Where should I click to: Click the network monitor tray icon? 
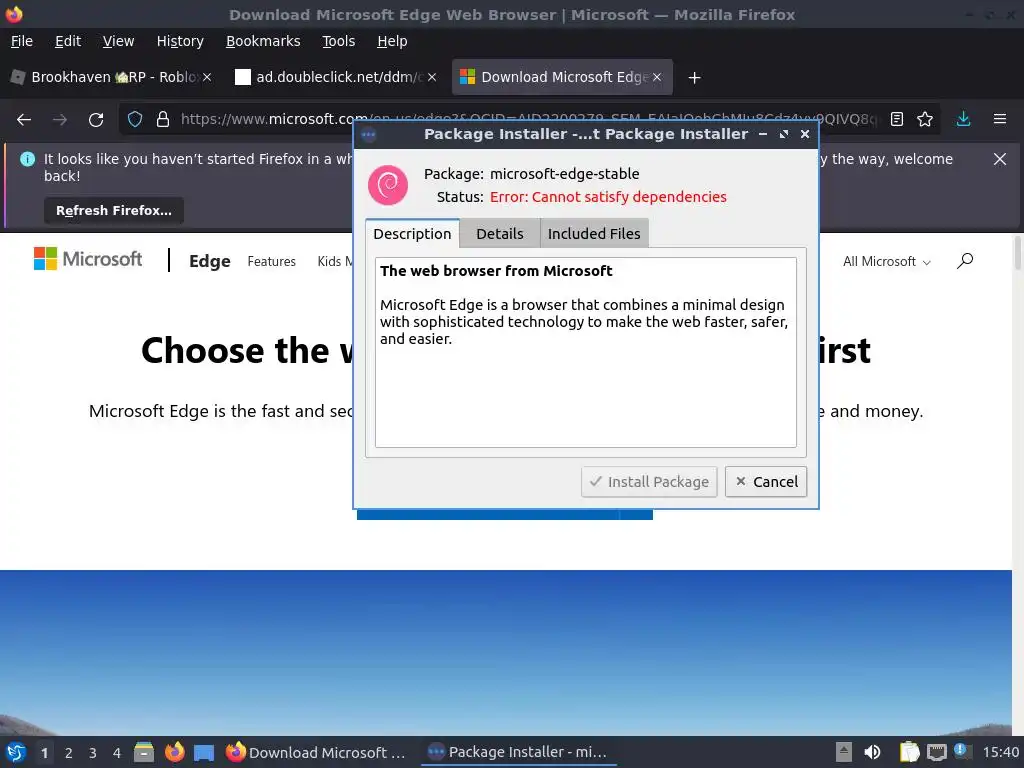pos(936,752)
